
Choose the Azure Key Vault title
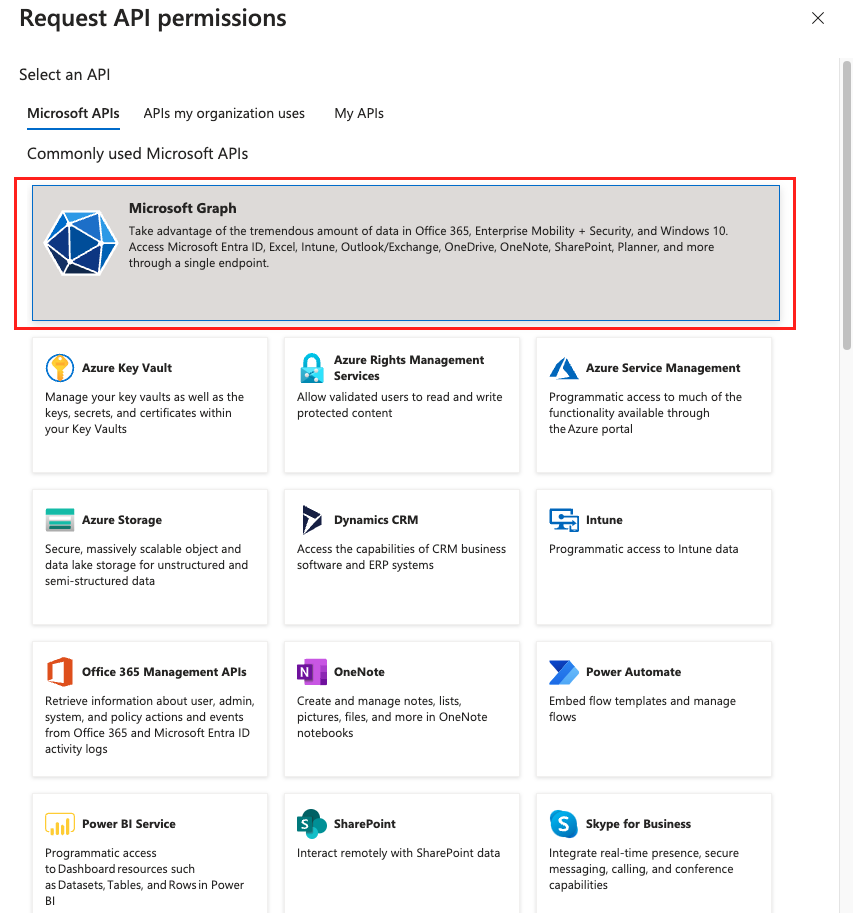point(127,368)
